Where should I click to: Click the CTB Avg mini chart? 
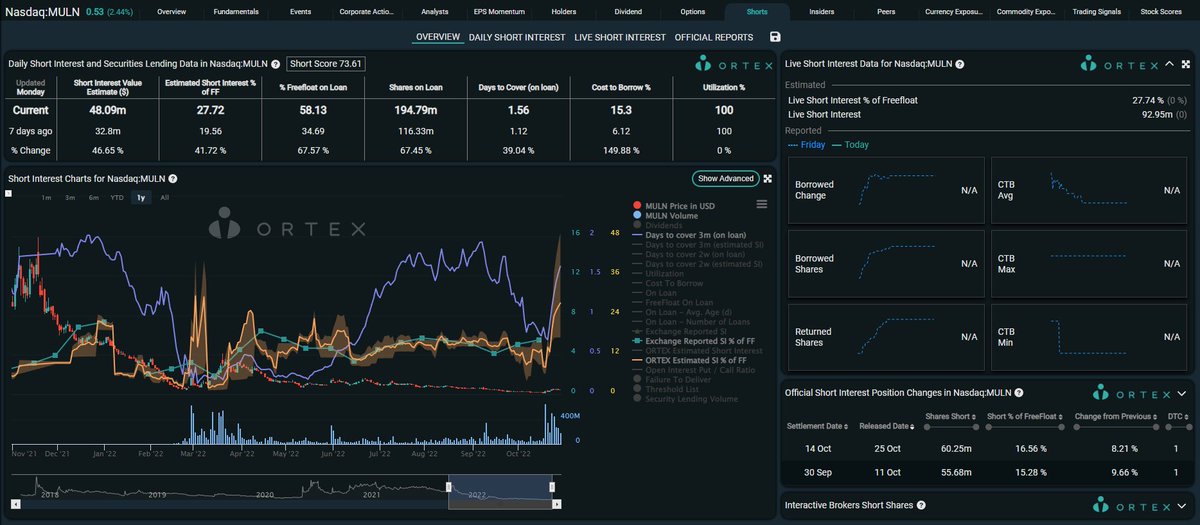coord(1089,190)
